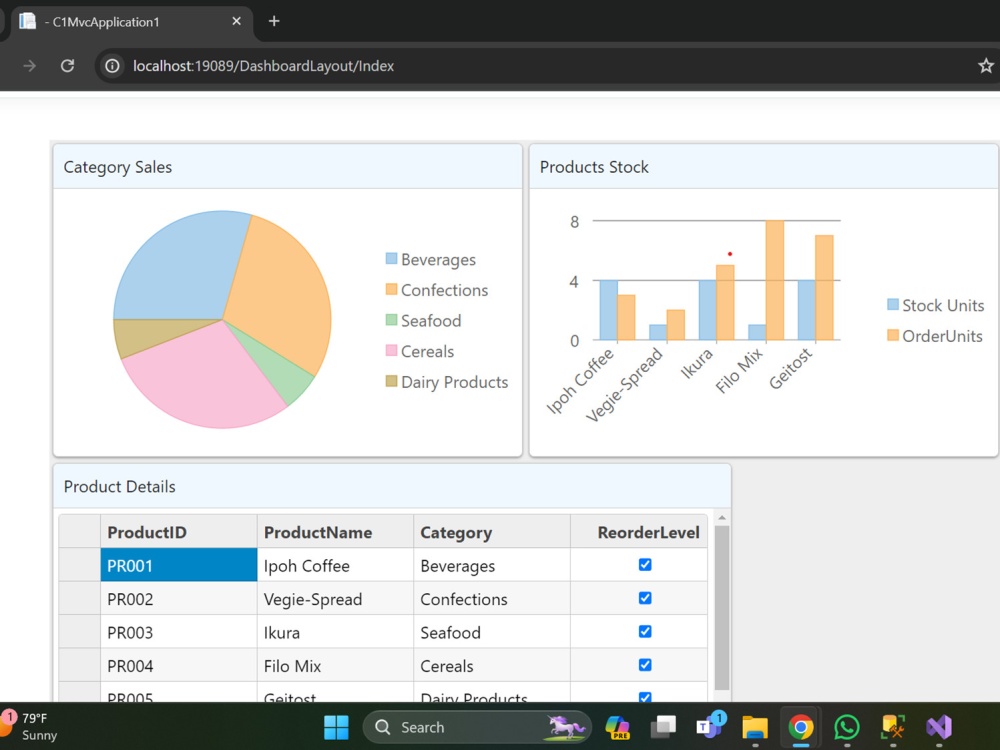1000x750 pixels.
Task: Reload the page with the refresh icon
Action: [x=67, y=66]
